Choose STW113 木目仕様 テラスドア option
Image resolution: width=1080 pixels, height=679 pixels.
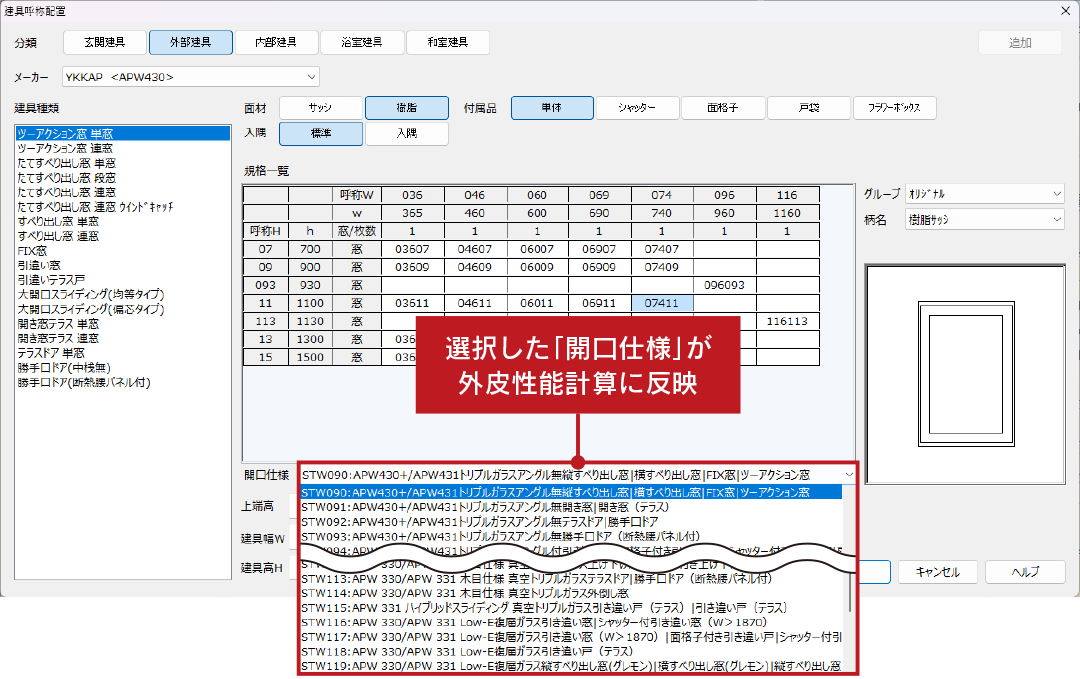[571, 578]
